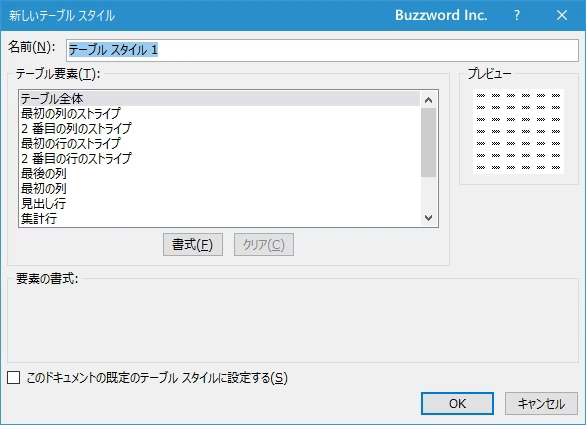Select 2 番目の列のストライプ list item

point(220,129)
